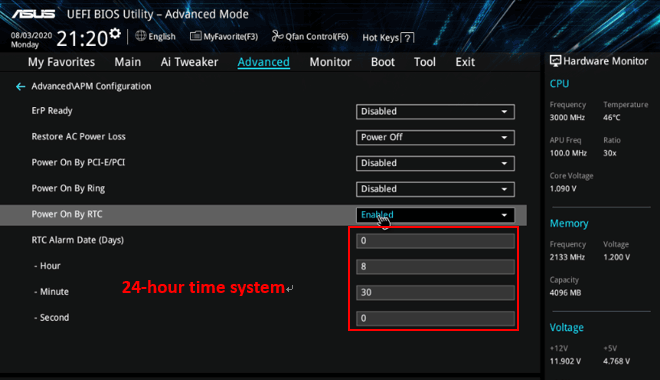Viewport: 660px width, 380px height.
Task: Open ErP Ready dropdown
Action: coord(435,112)
